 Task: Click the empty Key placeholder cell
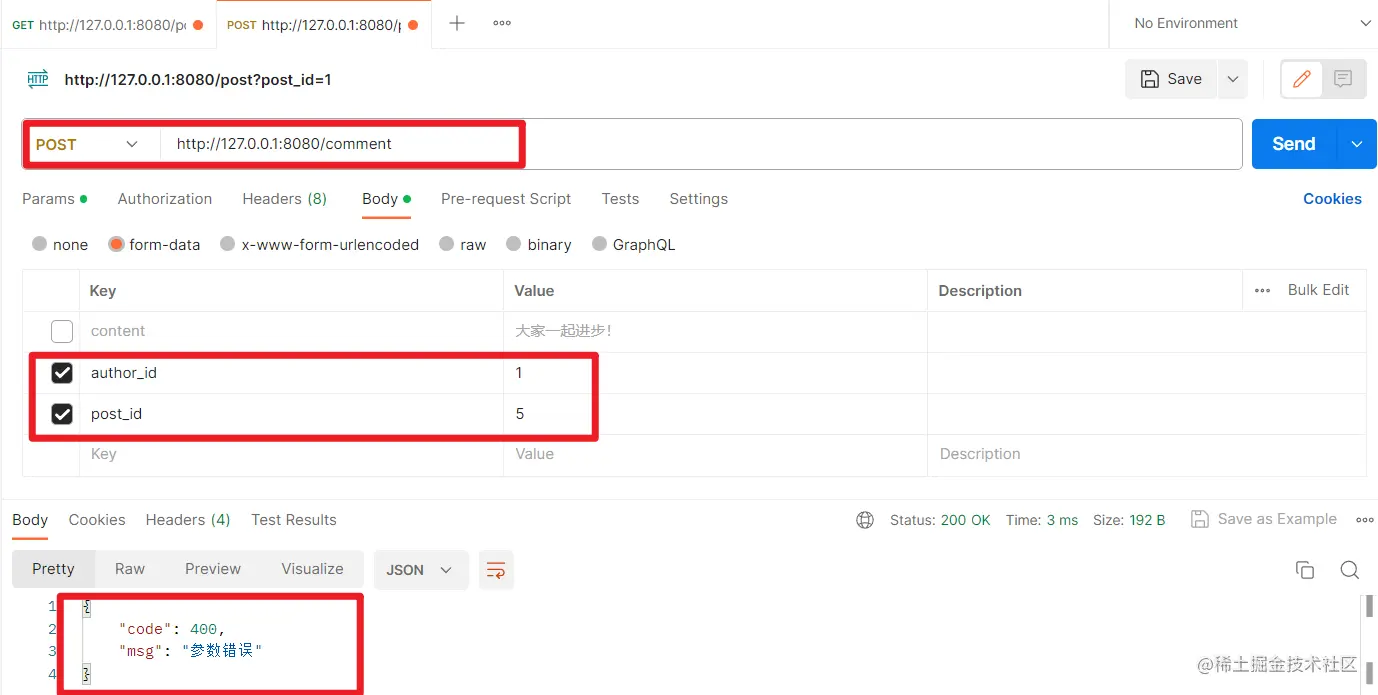(x=291, y=454)
